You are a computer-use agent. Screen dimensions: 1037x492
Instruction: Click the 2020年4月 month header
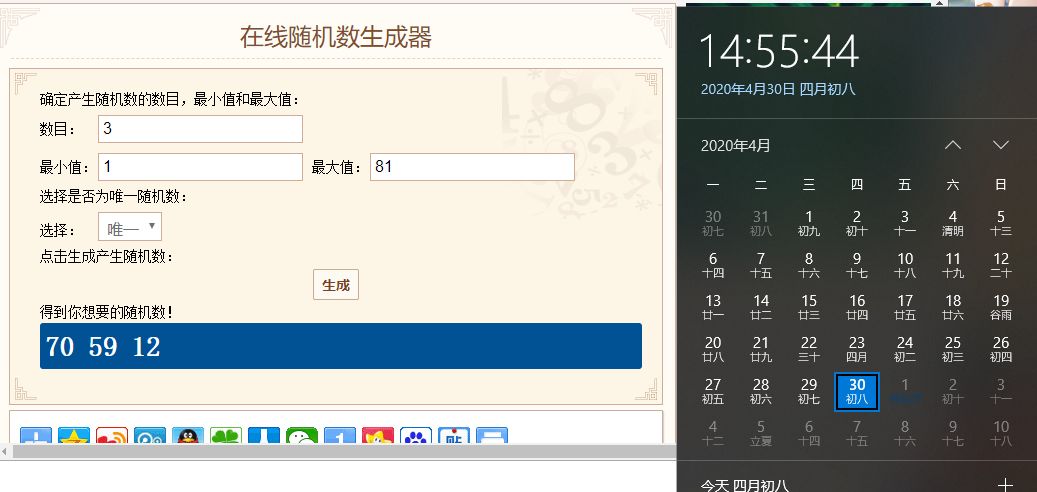[x=735, y=145]
